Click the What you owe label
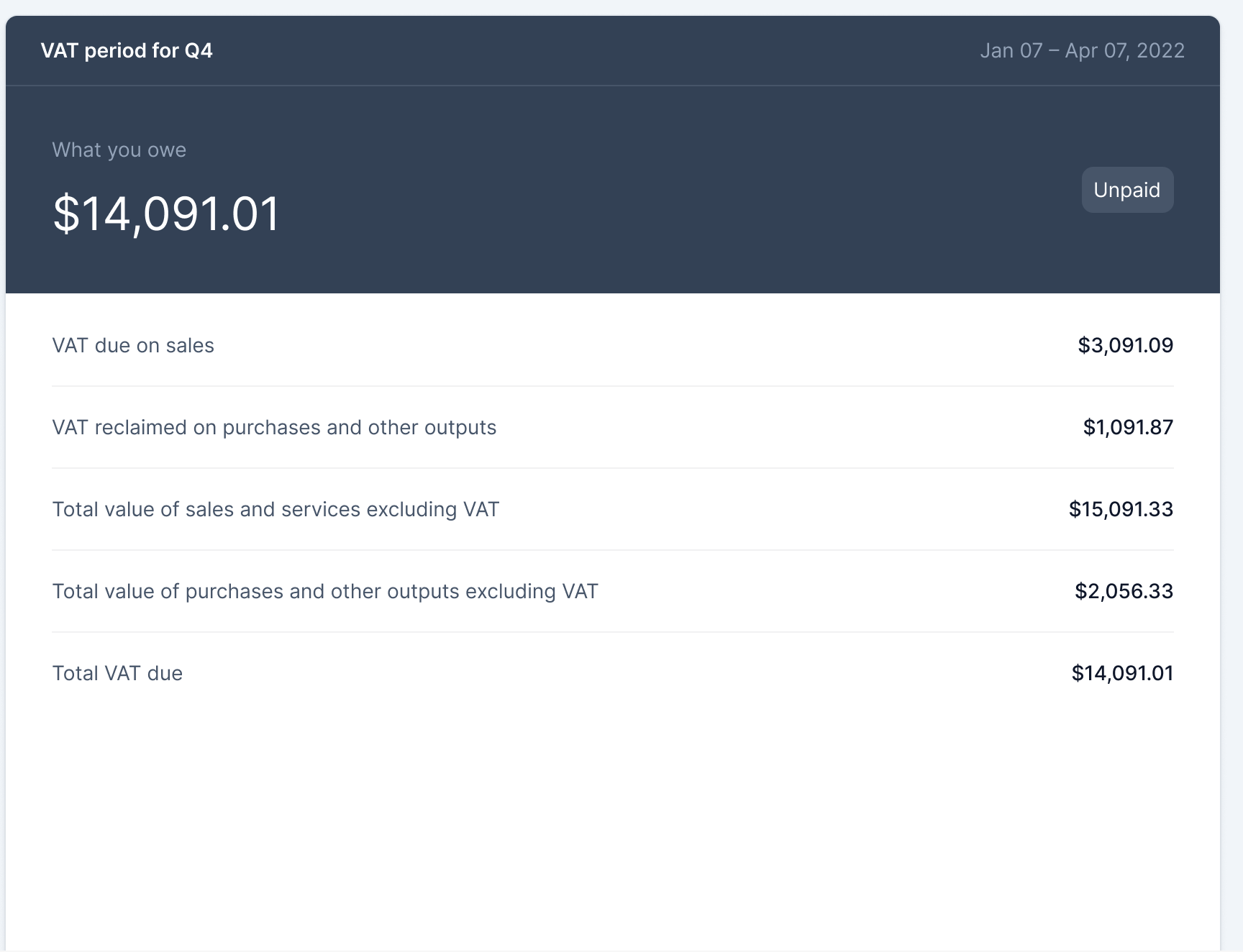 119,150
